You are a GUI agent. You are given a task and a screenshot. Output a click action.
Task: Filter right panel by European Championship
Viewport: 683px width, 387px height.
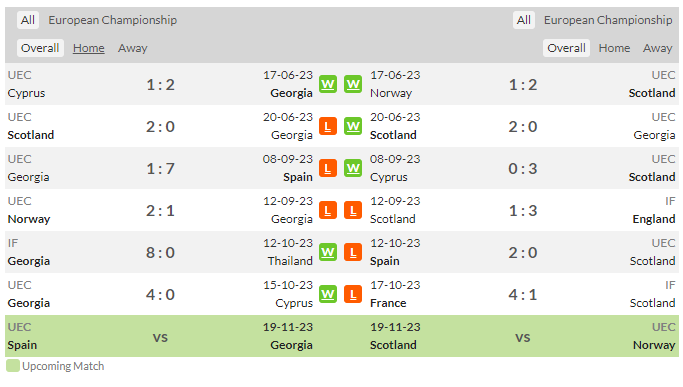608,20
